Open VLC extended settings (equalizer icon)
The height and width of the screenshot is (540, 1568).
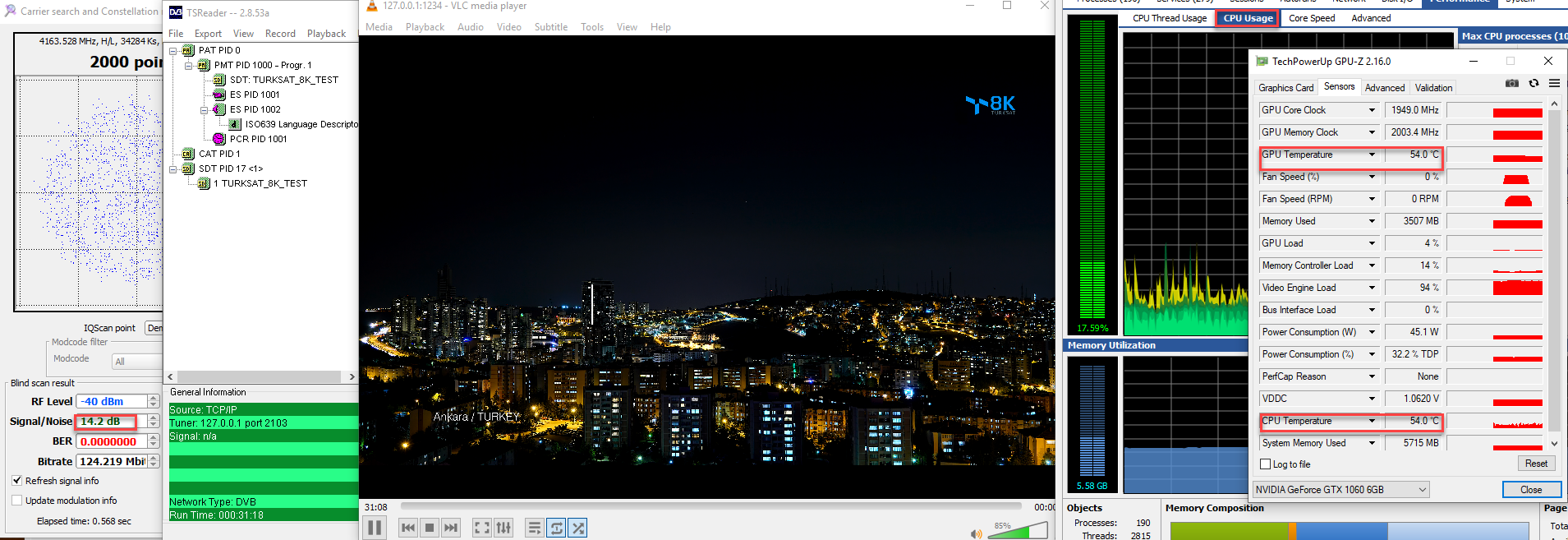(x=504, y=528)
